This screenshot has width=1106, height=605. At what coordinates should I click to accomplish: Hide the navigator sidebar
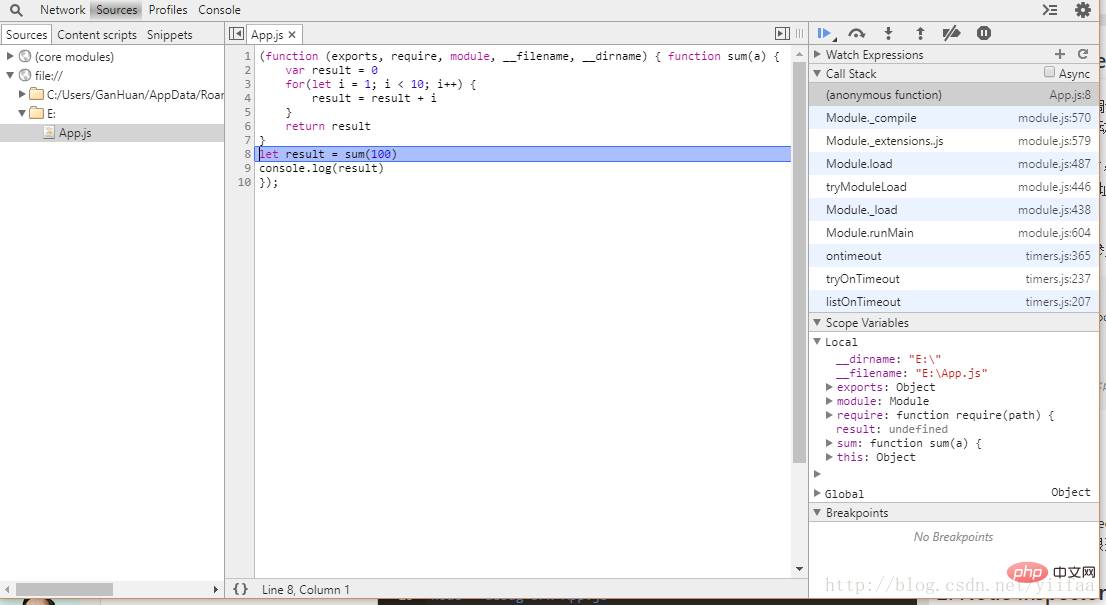click(x=236, y=34)
